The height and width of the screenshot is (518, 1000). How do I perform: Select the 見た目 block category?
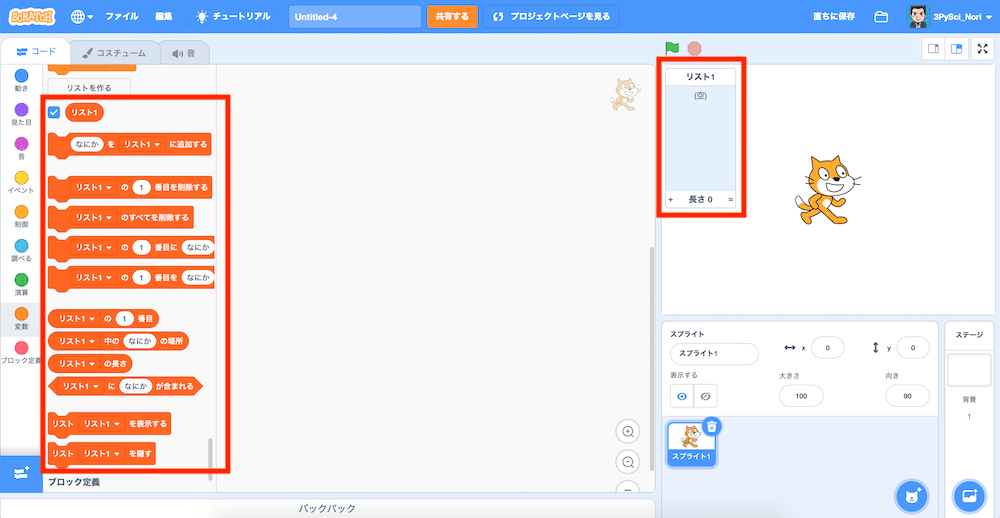pos(22,114)
